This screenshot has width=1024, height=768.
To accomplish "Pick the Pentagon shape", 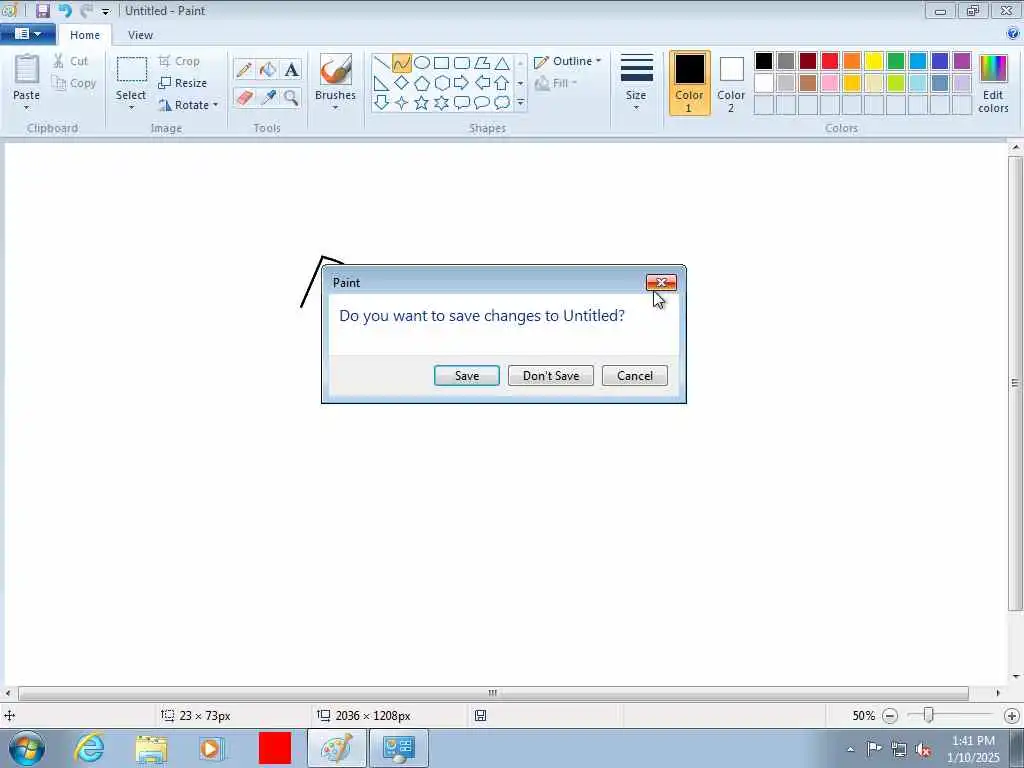I will coord(422,83).
